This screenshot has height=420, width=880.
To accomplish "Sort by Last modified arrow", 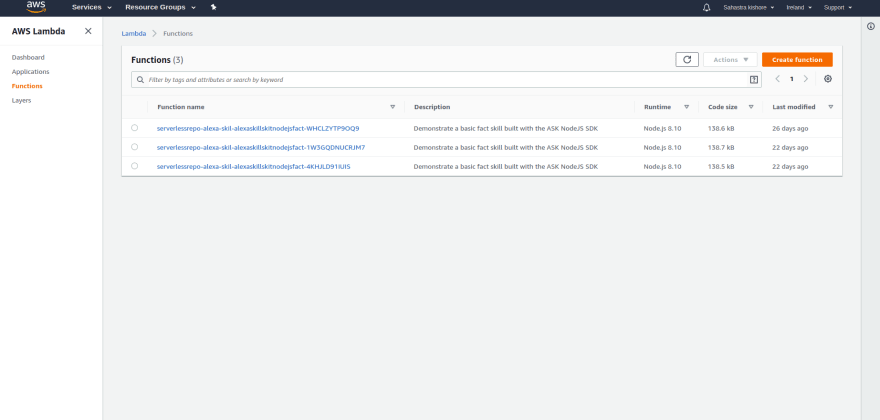I will click(x=831, y=107).
